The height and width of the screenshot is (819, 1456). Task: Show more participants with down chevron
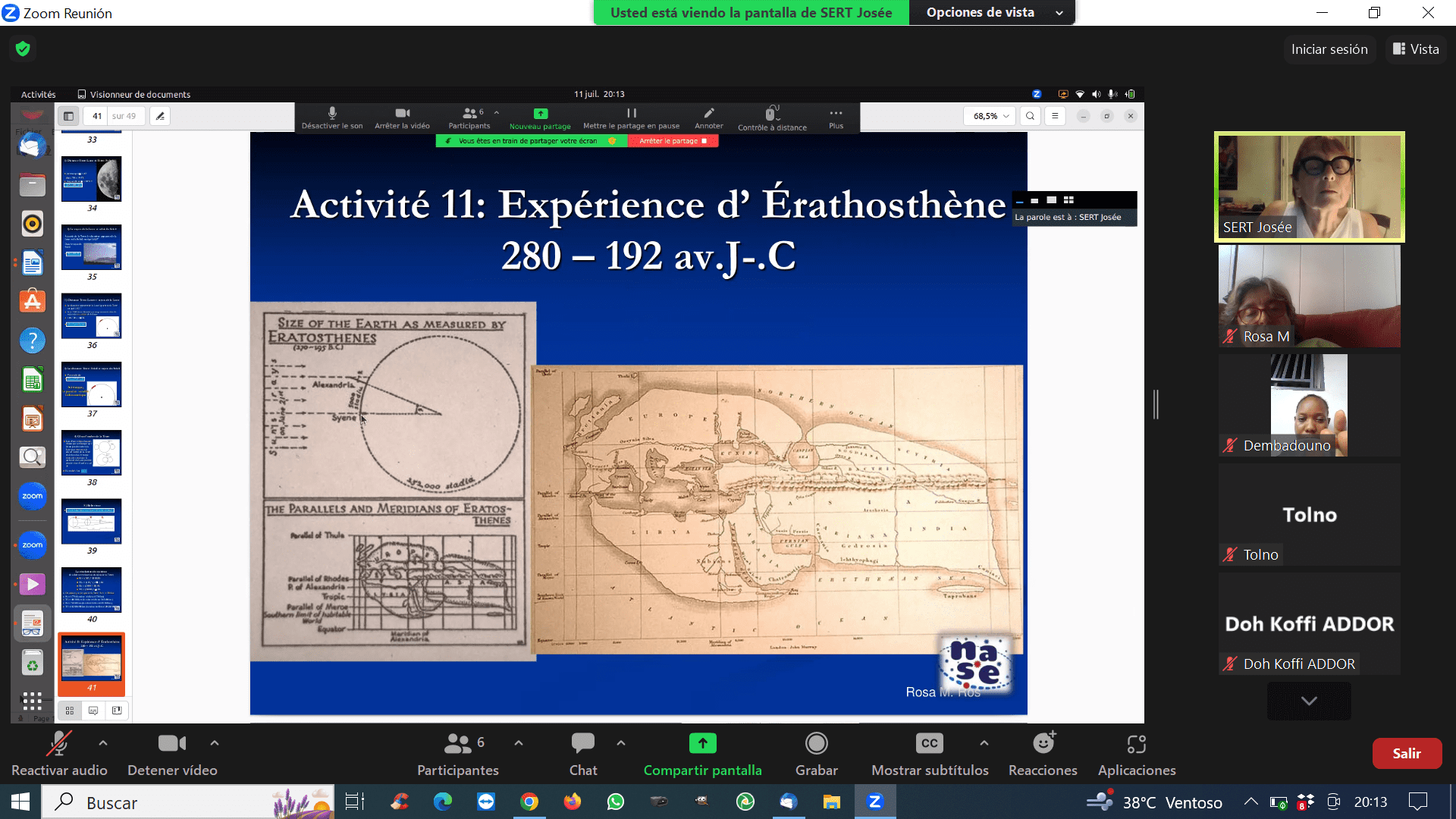pyautogui.click(x=1309, y=701)
